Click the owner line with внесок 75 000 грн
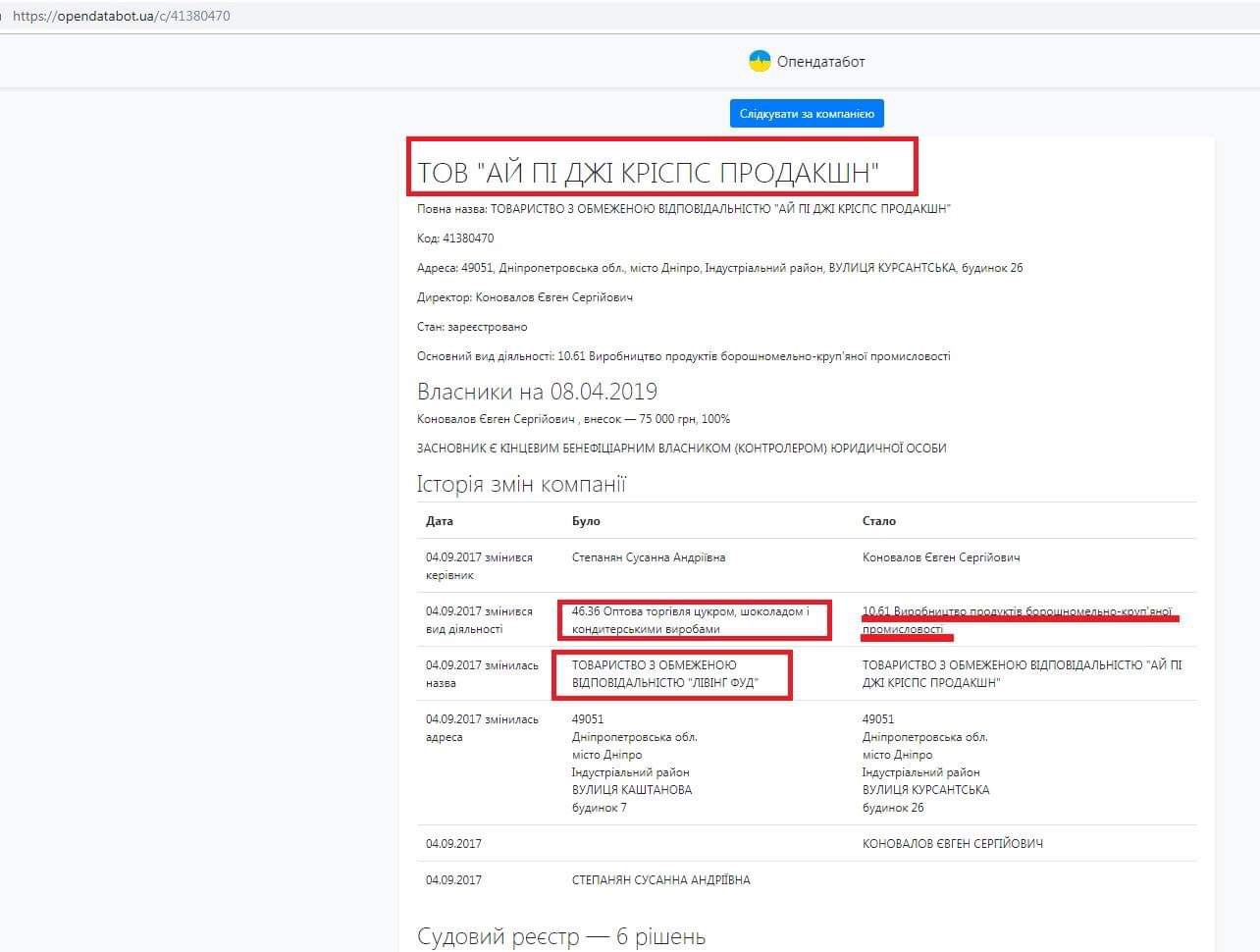 click(x=573, y=419)
